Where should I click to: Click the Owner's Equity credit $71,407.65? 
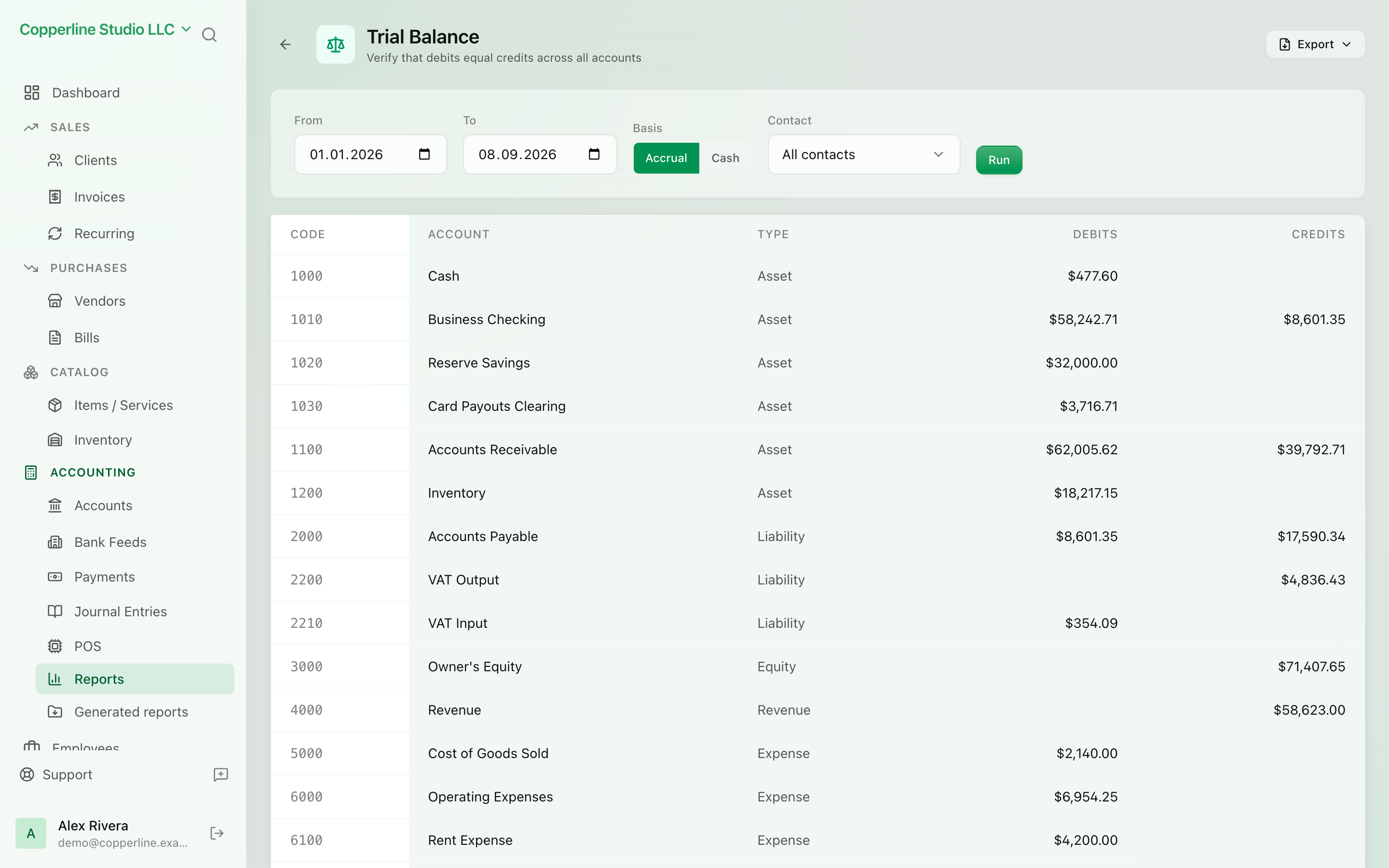pos(1311,666)
